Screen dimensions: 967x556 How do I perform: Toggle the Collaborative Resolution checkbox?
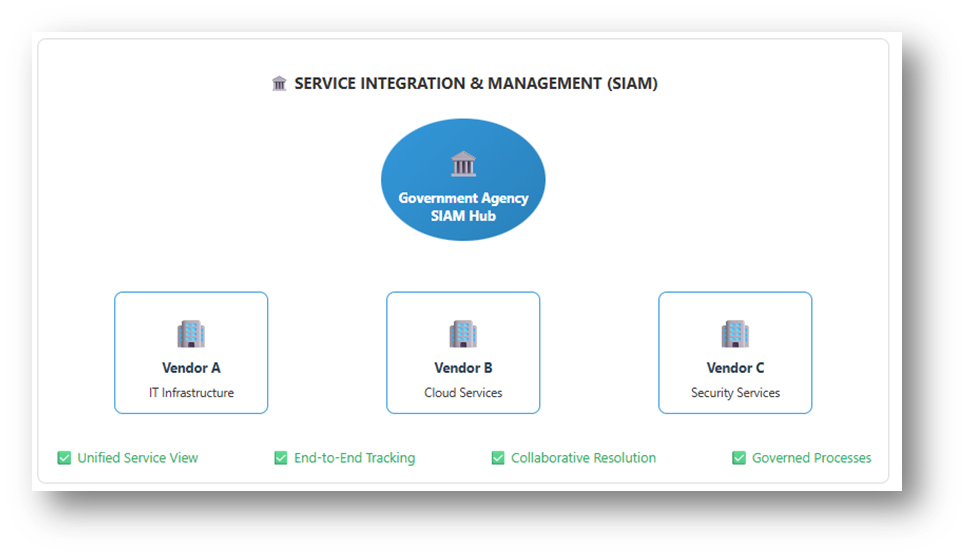(498, 458)
